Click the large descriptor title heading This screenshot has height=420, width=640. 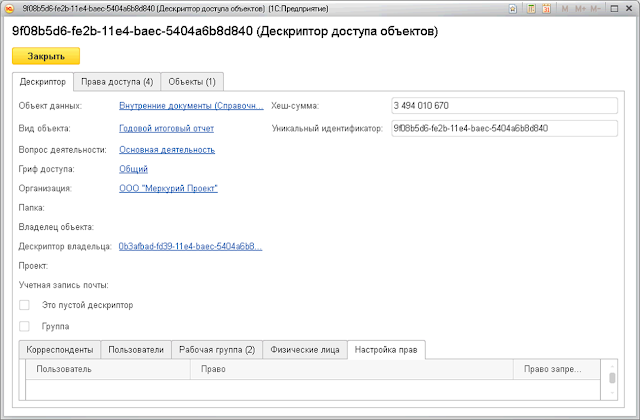(225, 31)
